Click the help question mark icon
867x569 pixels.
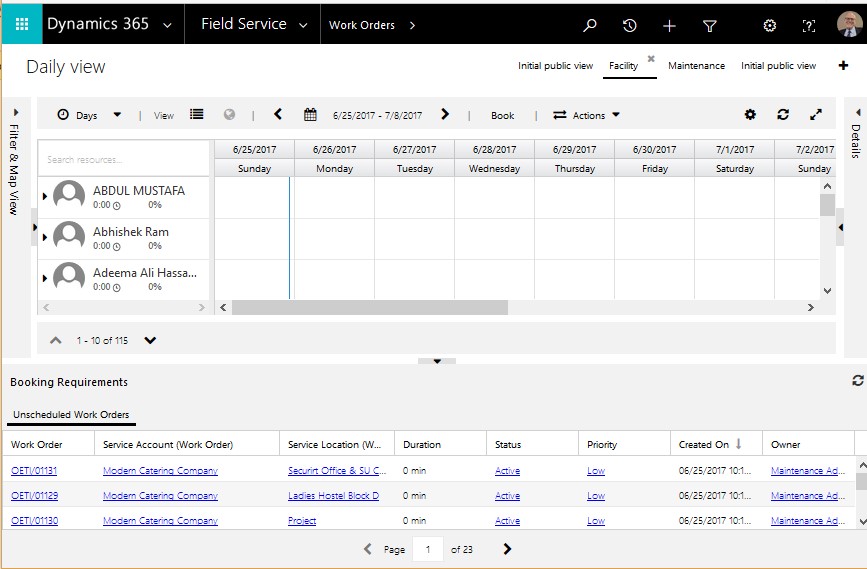(x=808, y=25)
